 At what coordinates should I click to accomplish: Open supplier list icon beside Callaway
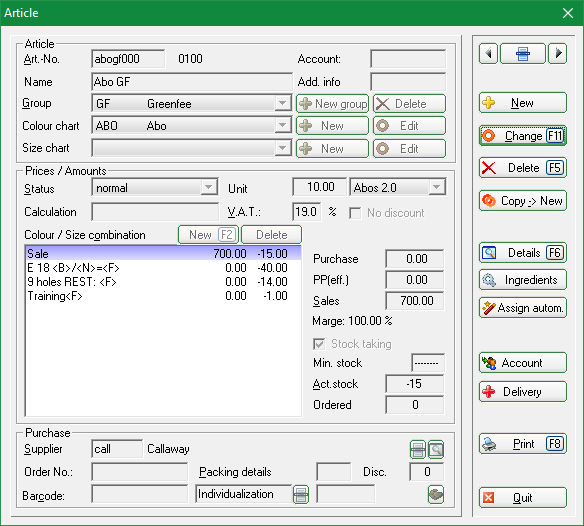[x=418, y=450]
